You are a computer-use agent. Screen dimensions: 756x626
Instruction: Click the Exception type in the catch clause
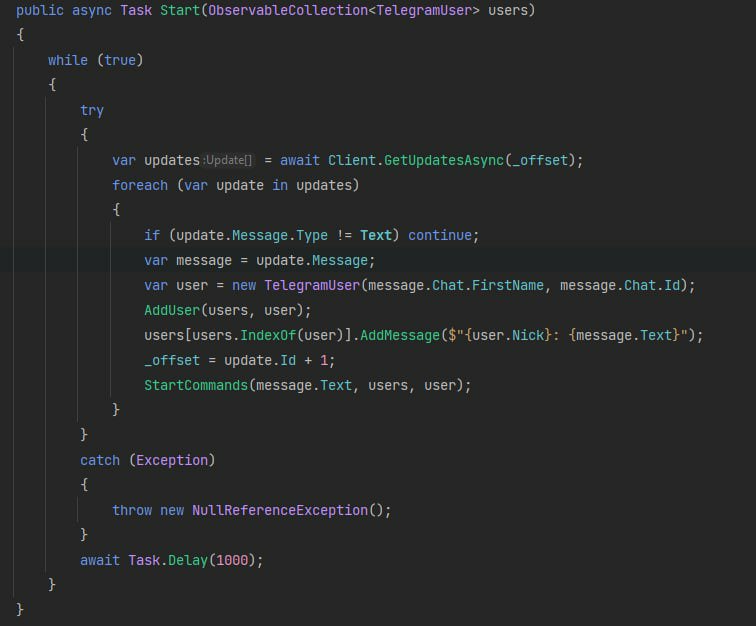172,461
